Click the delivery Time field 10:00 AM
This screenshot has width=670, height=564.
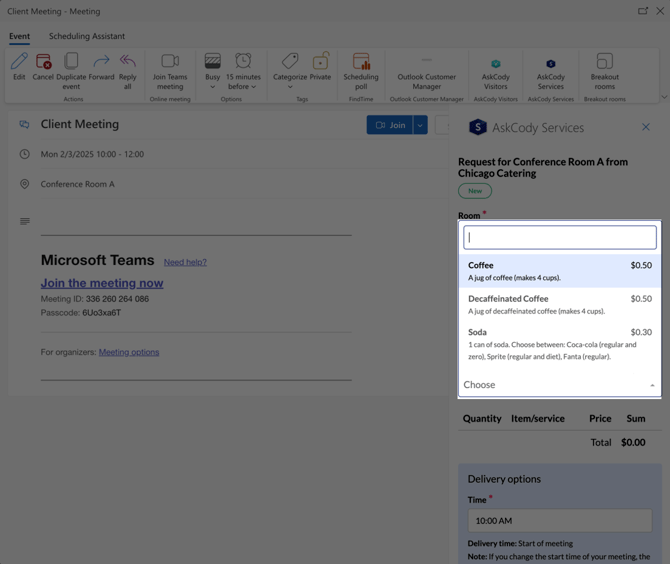pos(560,520)
